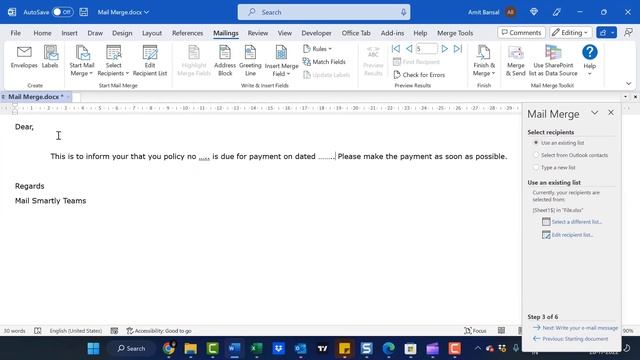This screenshot has width=640, height=360.
Task: Open the Rules dropdown
Action: 318,49
